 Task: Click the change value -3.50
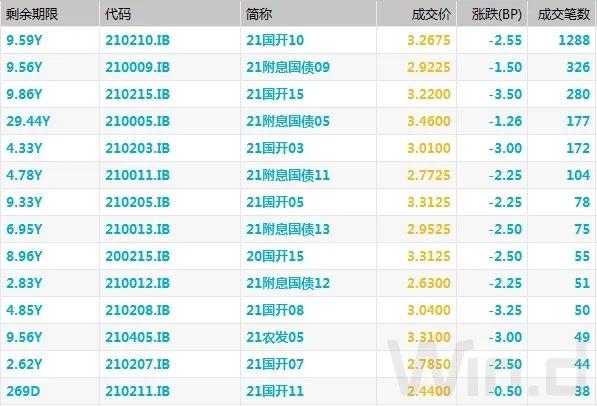coord(505,94)
